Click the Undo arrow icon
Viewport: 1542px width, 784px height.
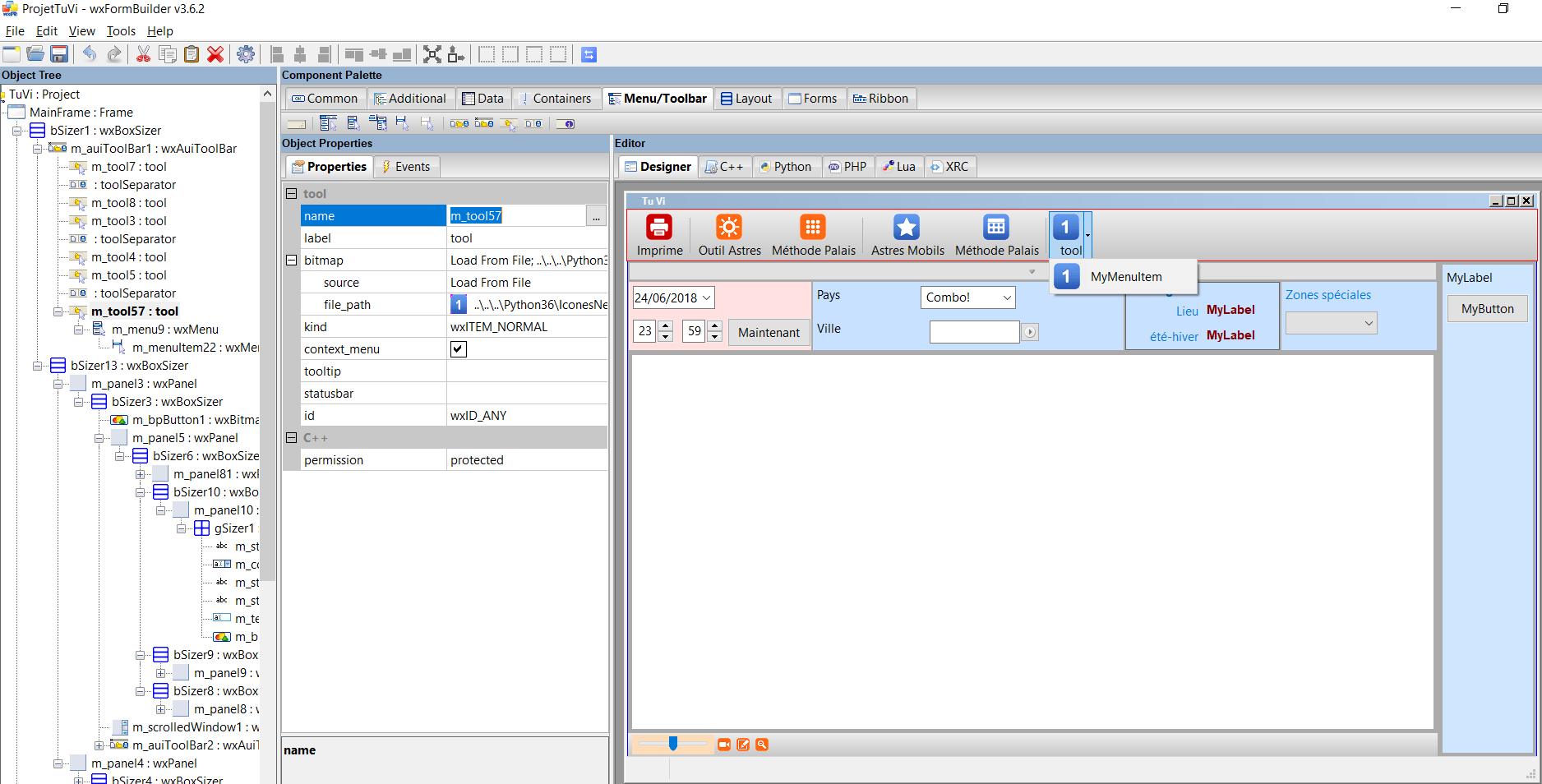tap(90, 54)
